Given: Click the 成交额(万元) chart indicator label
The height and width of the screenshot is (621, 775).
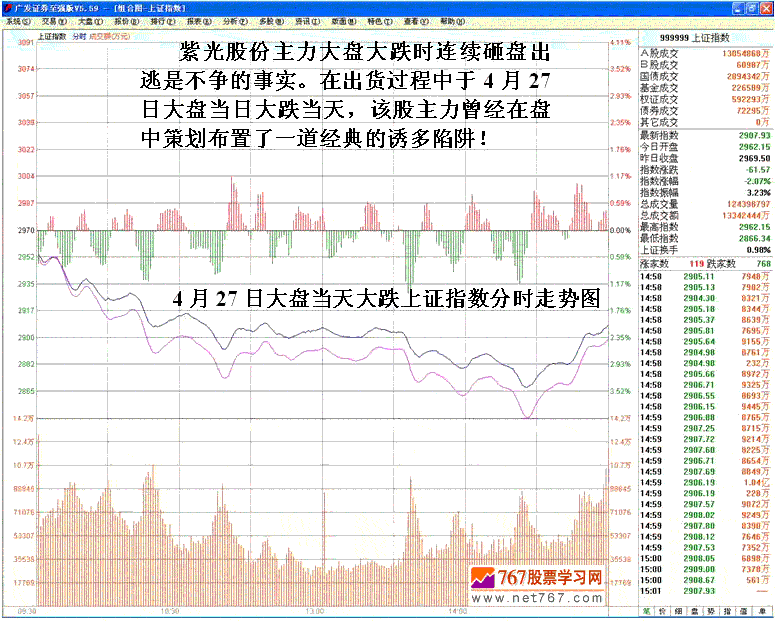Looking at the screenshot, I should [x=110, y=36].
